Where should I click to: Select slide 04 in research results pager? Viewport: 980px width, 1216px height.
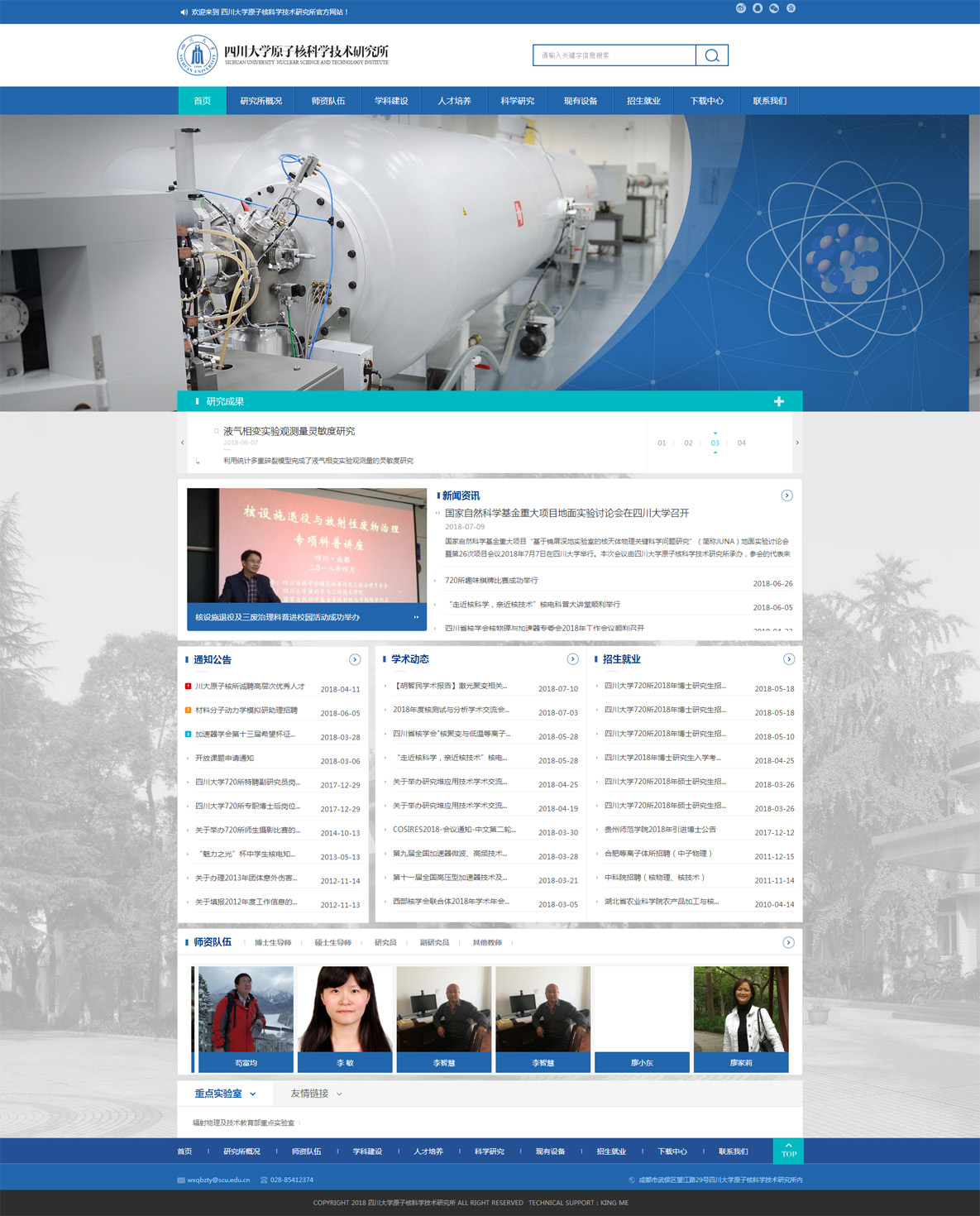[742, 443]
